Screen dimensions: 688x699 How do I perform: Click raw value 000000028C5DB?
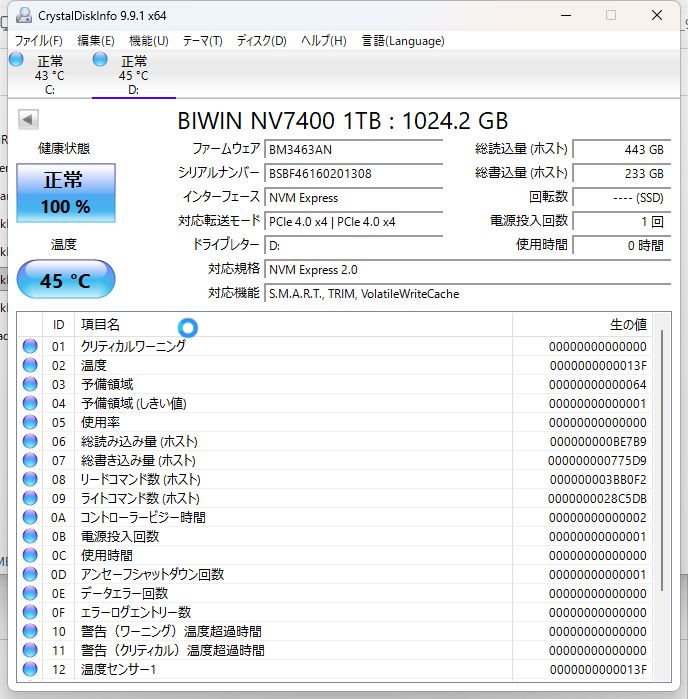(x=597, y=498)
